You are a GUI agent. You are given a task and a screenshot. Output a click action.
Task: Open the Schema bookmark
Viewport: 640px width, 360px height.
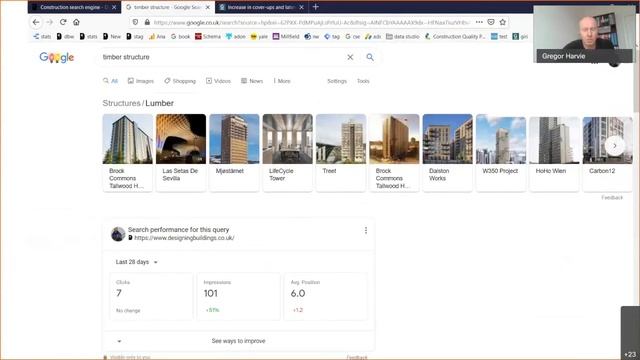tap(207, 36)
